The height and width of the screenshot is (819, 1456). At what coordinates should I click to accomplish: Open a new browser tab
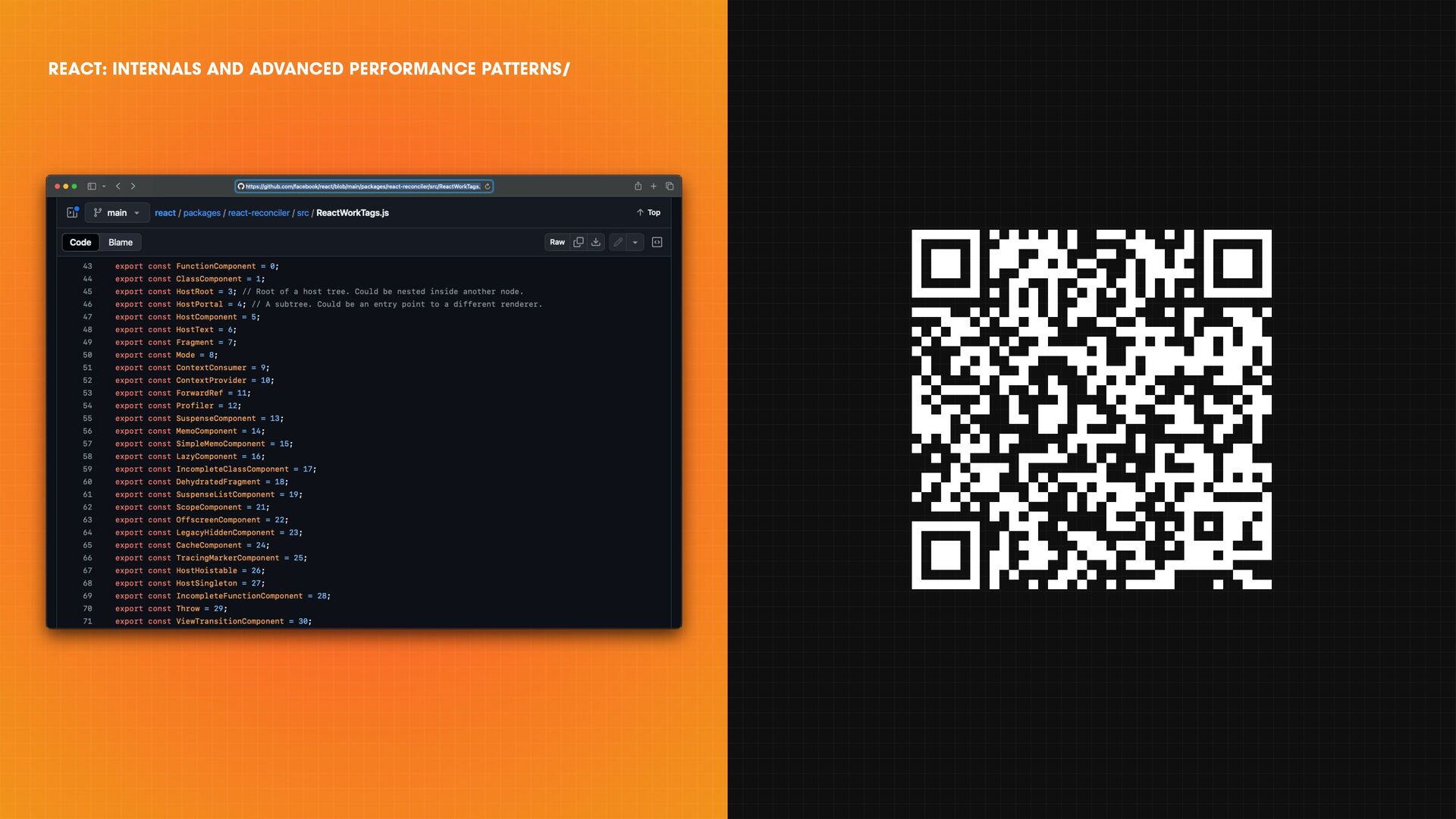coord(654,187)
